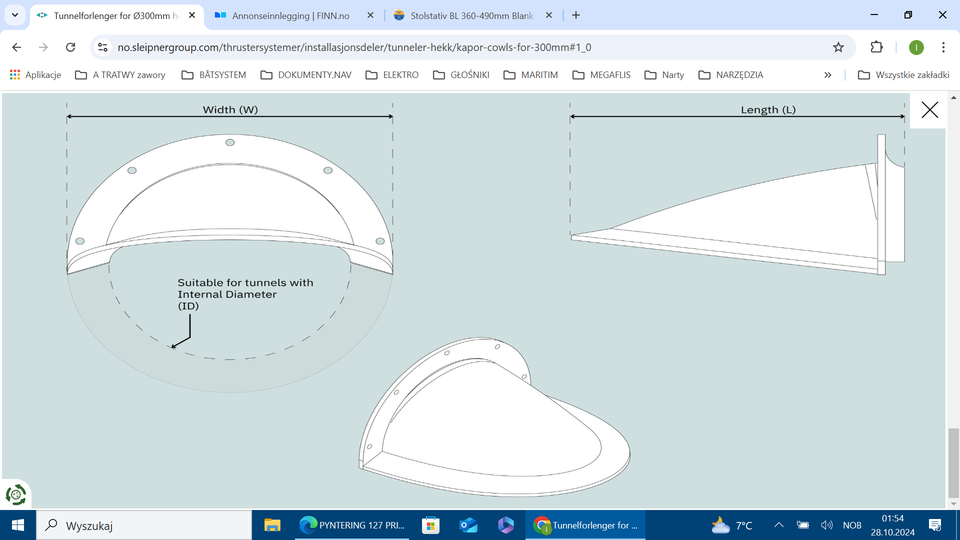
Task: Open the Copilot taskbar icon
Action: tap(506, 525)
